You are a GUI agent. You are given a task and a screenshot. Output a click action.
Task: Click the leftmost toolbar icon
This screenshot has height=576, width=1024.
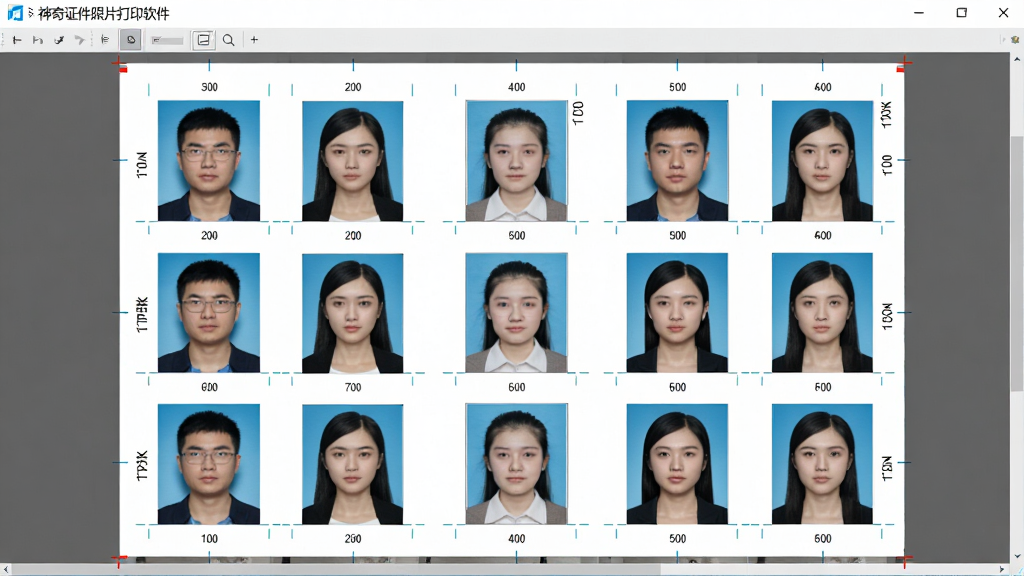coord(17,40)
